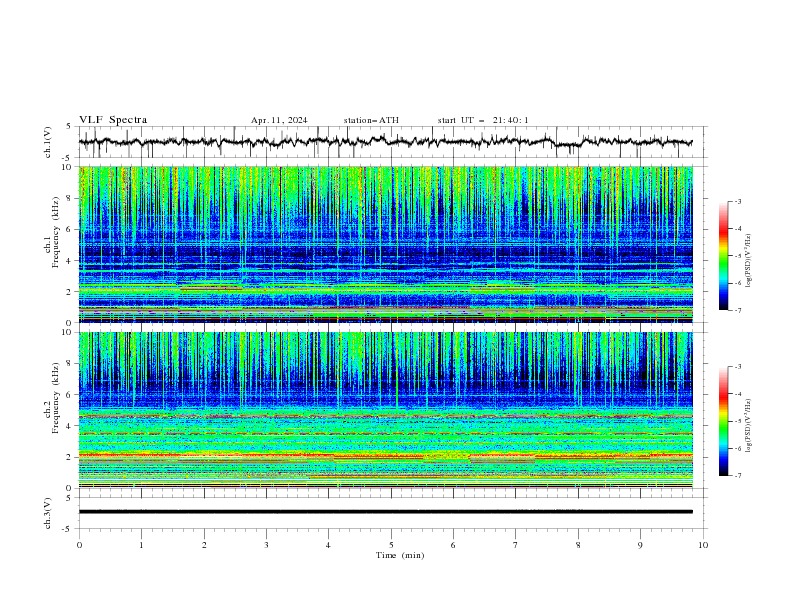This screenshot has height=612, width=792.
Task: Click the "ch.1(V)" axis label
Action: point(48,142)
